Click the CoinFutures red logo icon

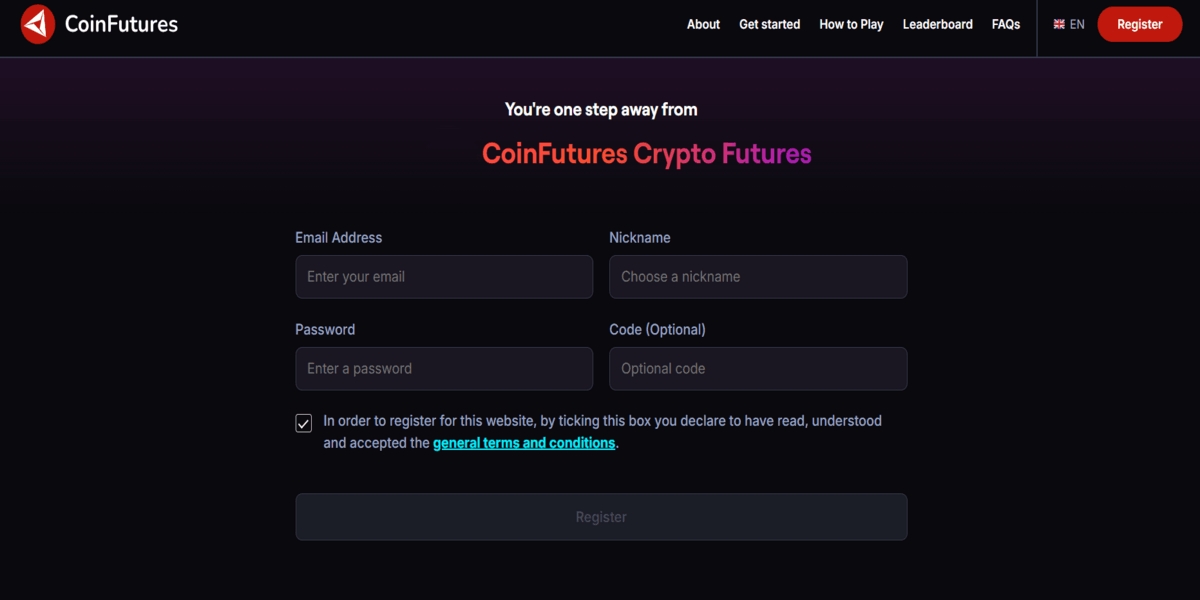click(38, 24)
